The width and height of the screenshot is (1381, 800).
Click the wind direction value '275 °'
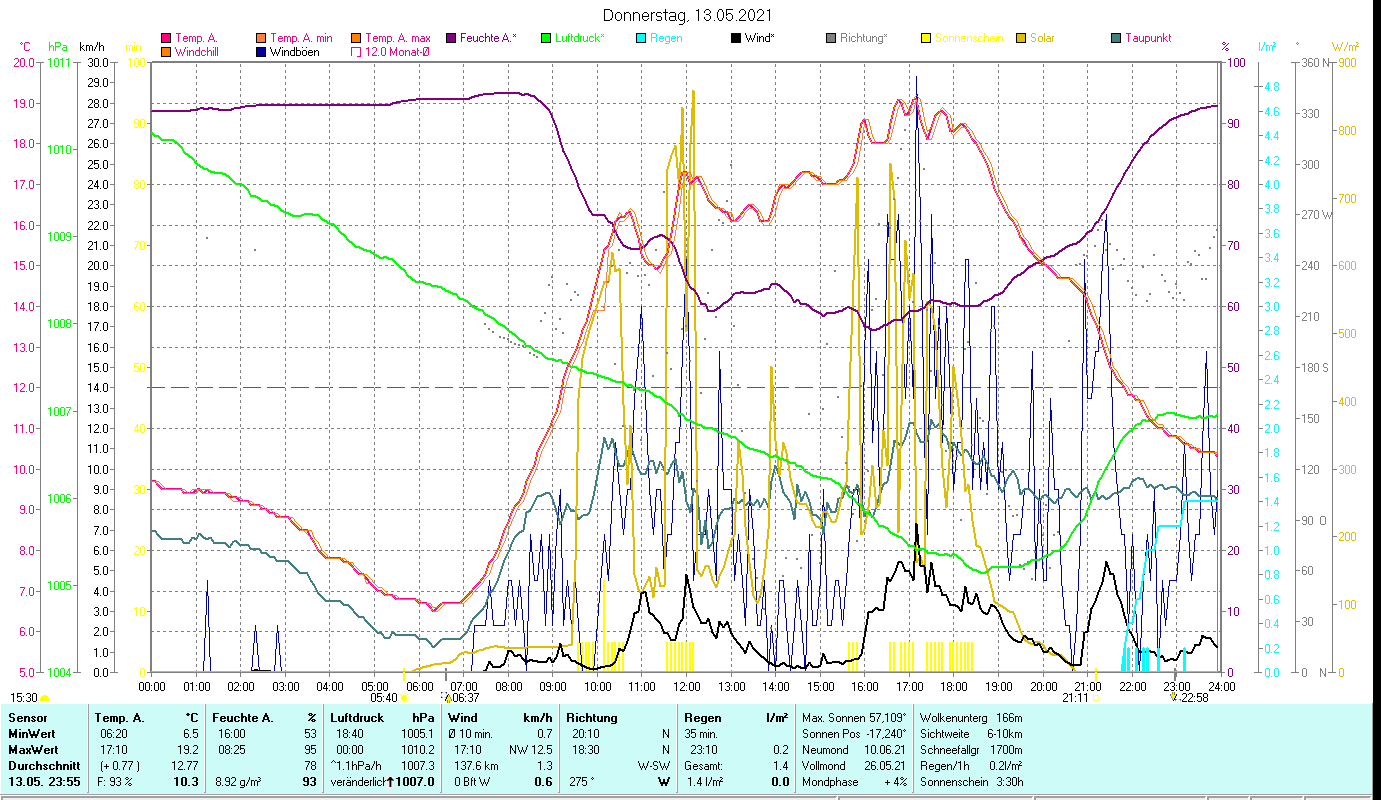point(582,782)
